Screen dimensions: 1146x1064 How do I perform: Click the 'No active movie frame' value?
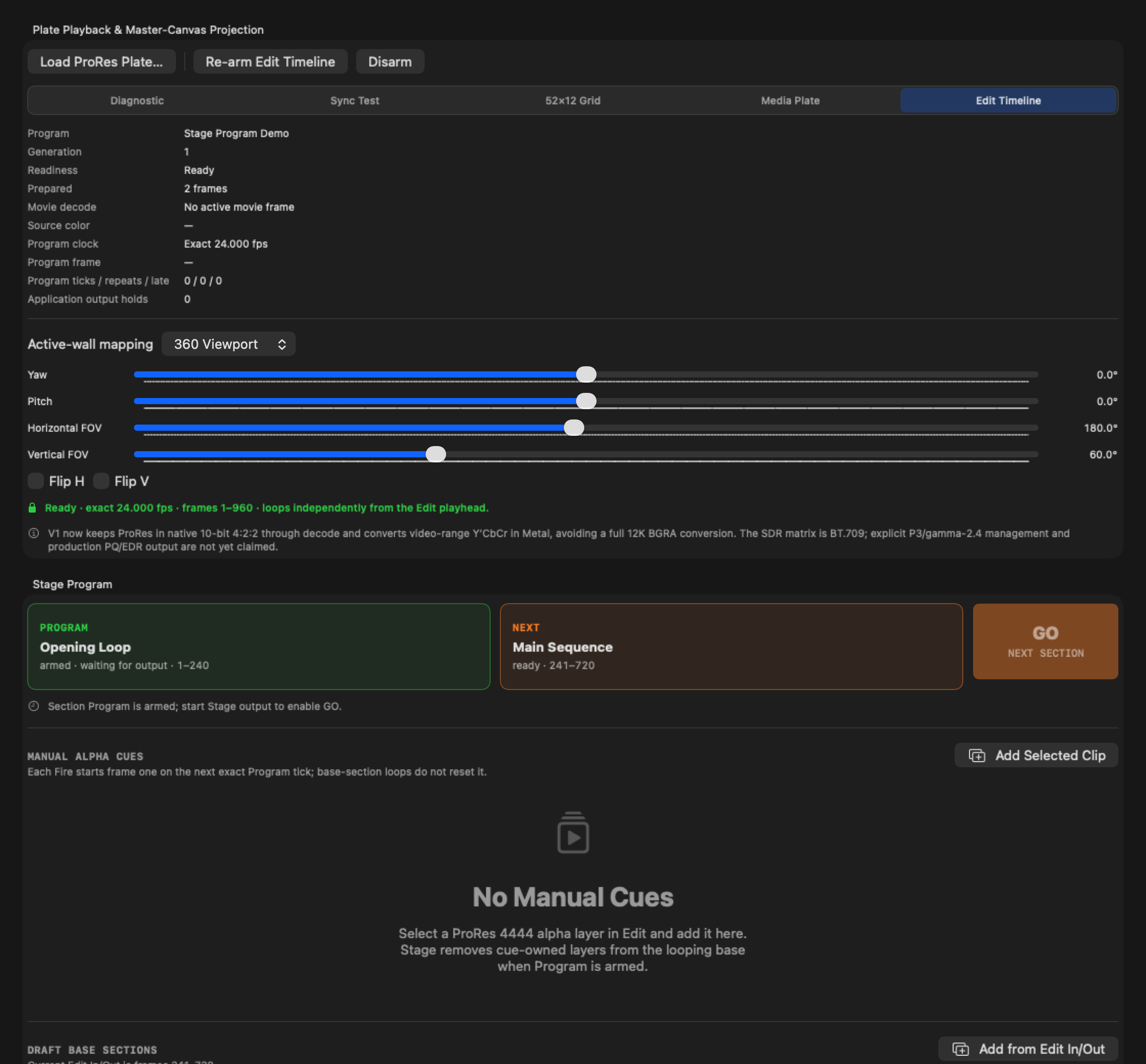[239, 207]
